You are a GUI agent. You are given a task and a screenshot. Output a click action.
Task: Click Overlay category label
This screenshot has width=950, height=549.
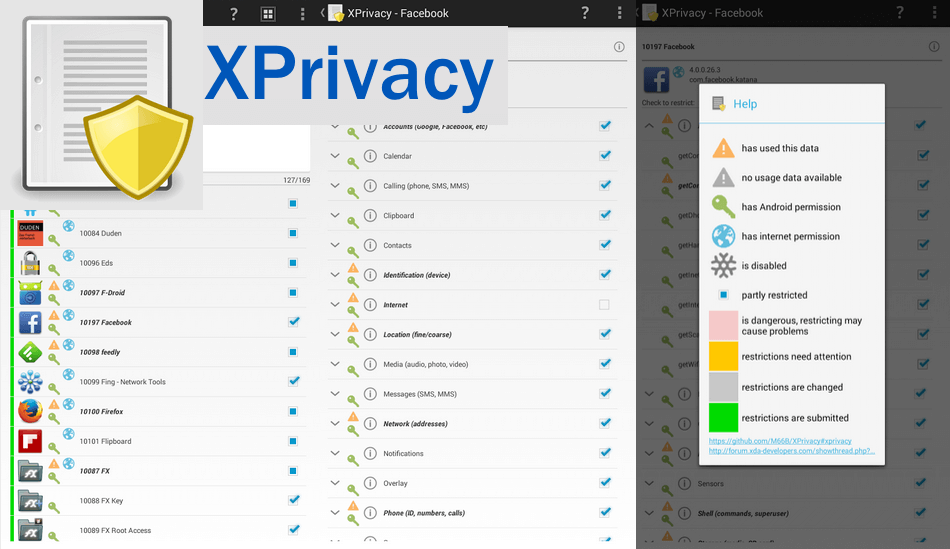[395, 484]
